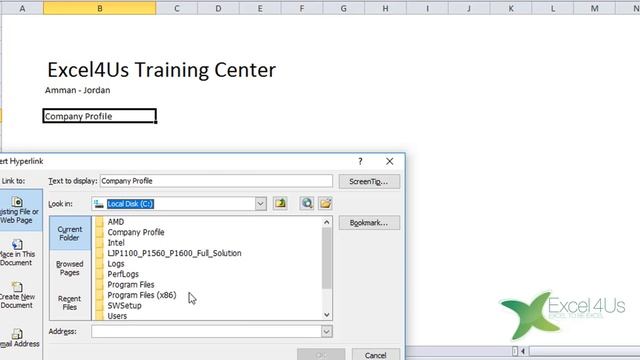
Task: Select the SWSetup folder
Action: point(124,306)
